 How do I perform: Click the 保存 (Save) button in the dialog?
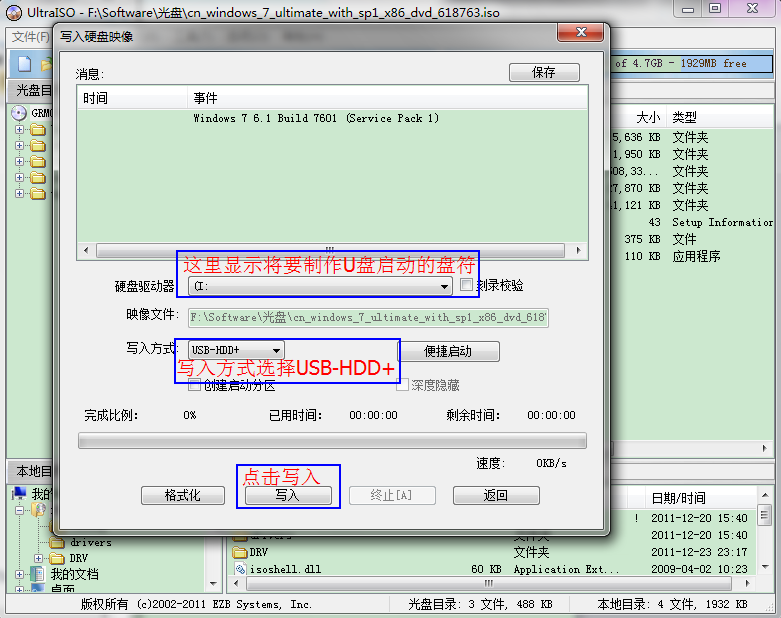click(544, 72)
